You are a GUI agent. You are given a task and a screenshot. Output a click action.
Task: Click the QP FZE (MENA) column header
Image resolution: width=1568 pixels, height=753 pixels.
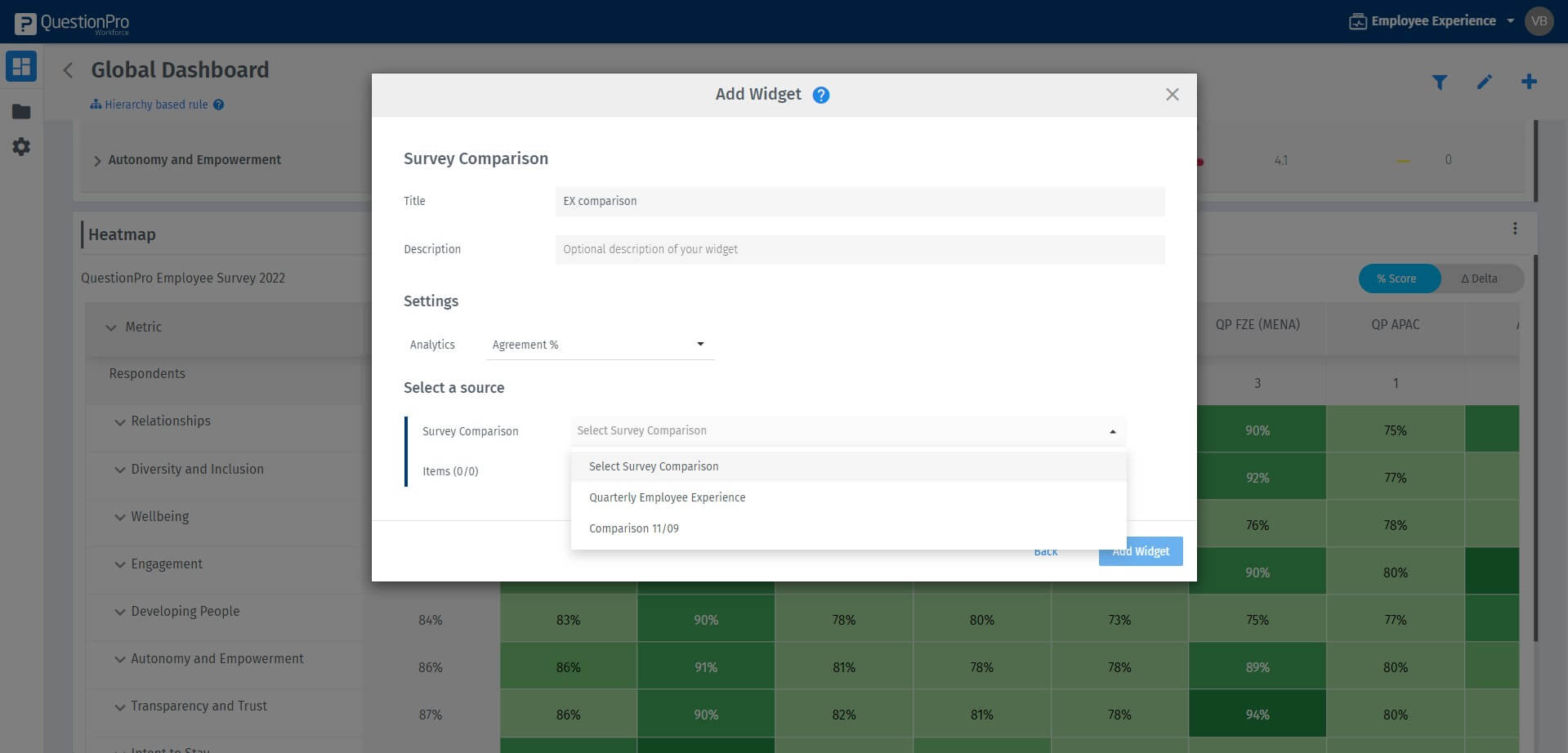tap(1257, 325)
